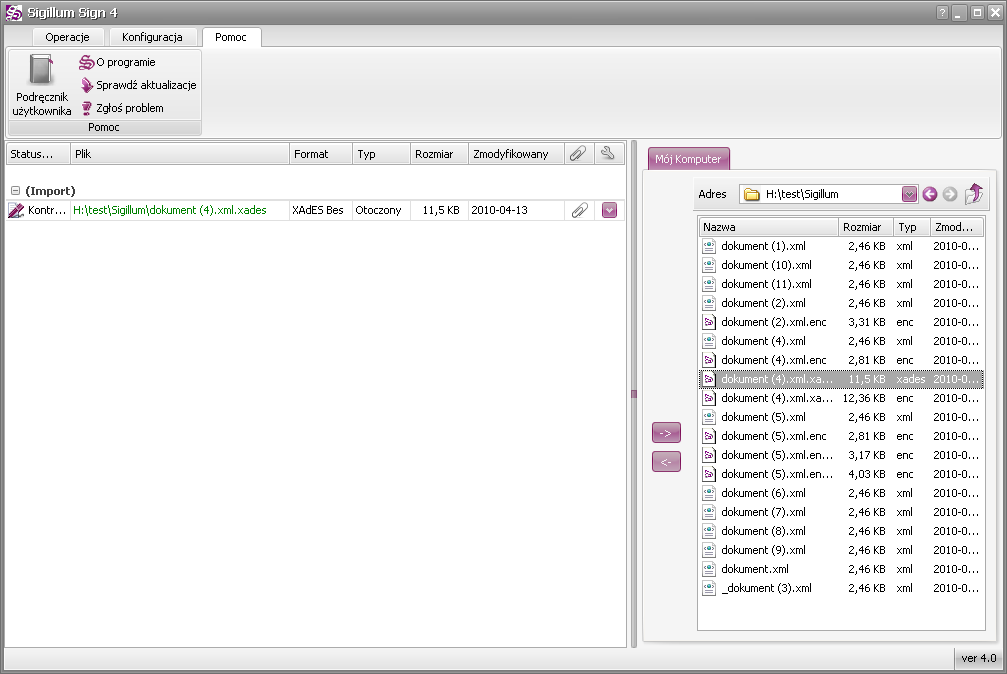Click the <- remove file button
Viewport: 1007px width, 674px height.
(666, 461)
